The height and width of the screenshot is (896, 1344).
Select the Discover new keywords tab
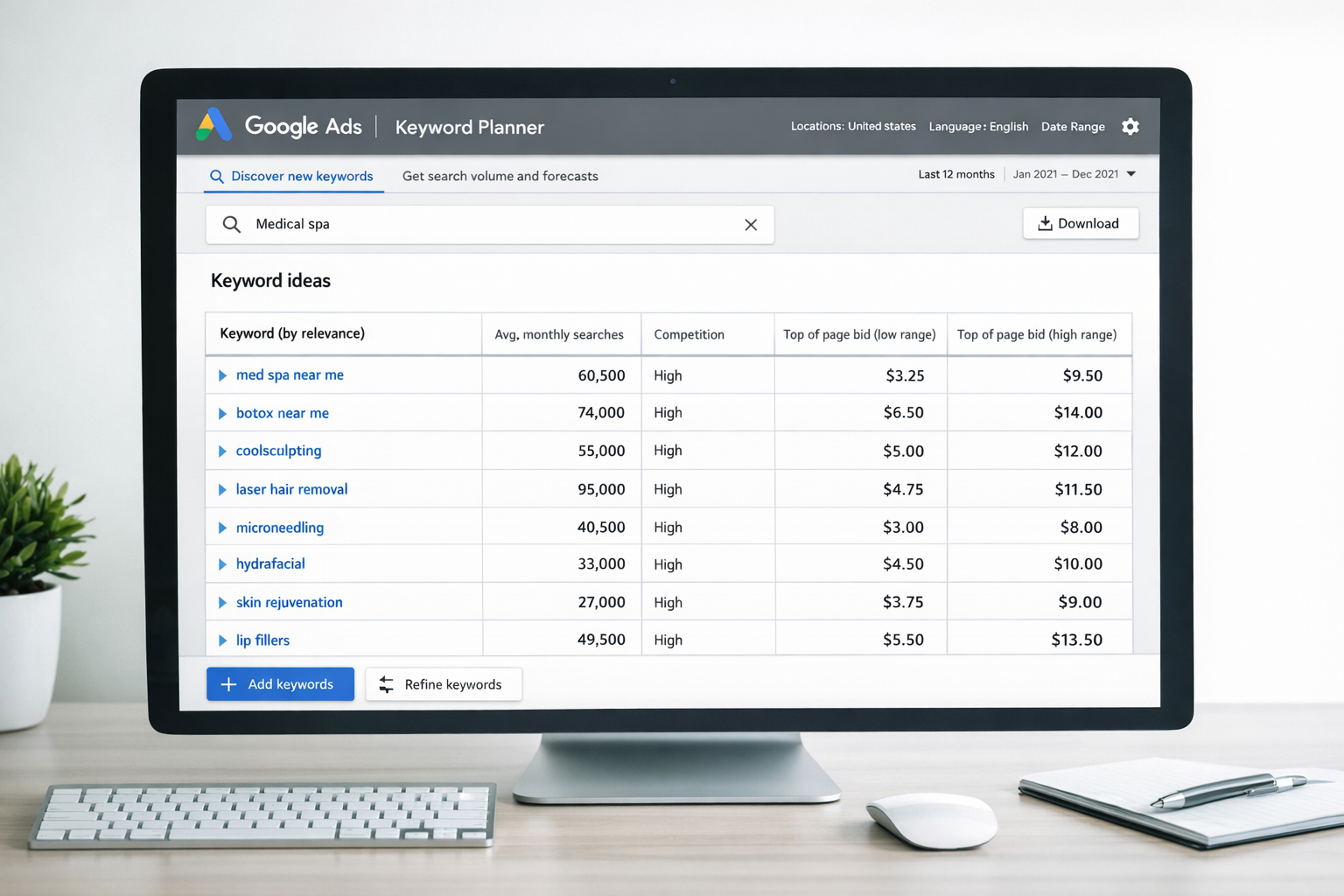[x=302, y=176]
